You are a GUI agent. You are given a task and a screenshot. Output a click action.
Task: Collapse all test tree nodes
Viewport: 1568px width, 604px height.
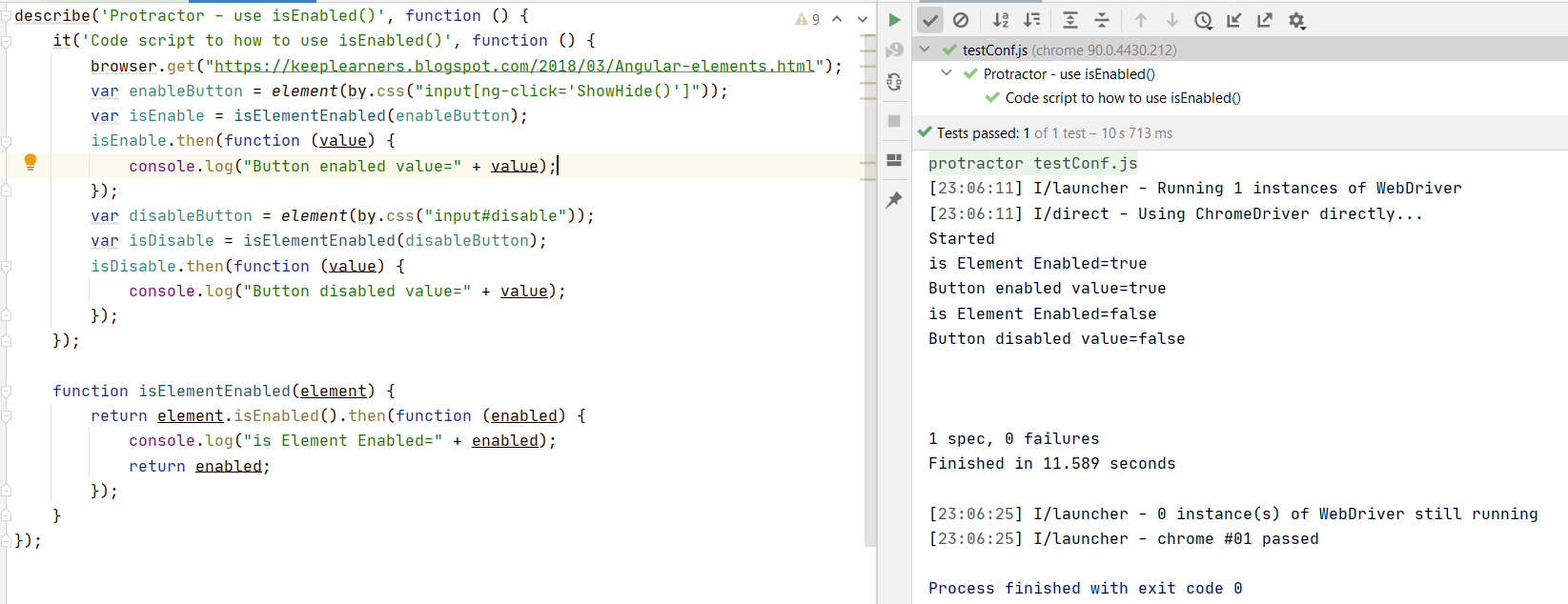pyautogui.click(x=1102, y=20)
